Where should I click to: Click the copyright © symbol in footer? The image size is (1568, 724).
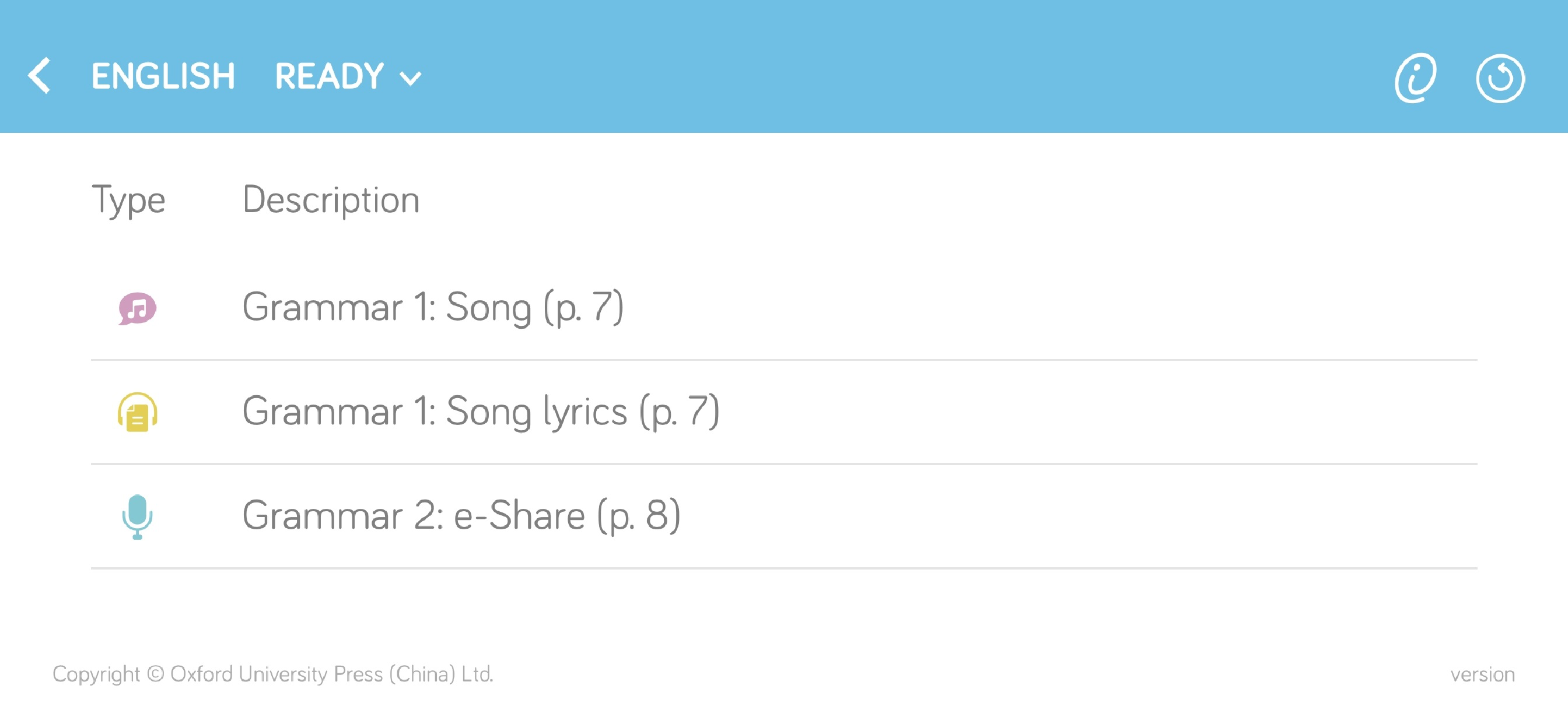click(156, 674)
